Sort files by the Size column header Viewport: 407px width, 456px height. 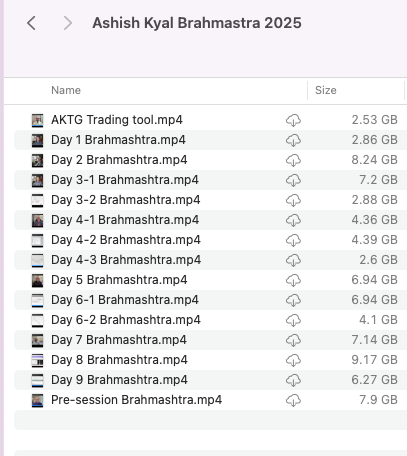point(326,90)
